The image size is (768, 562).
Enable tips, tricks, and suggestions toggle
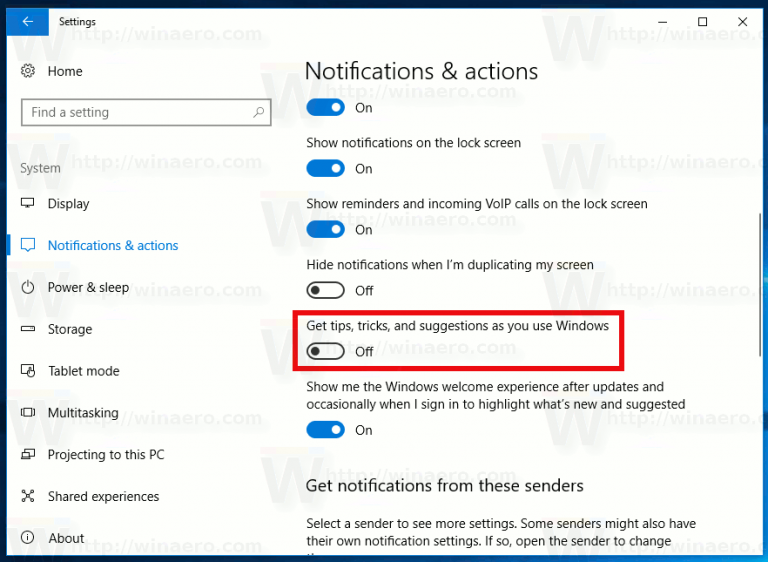[325, 351]
